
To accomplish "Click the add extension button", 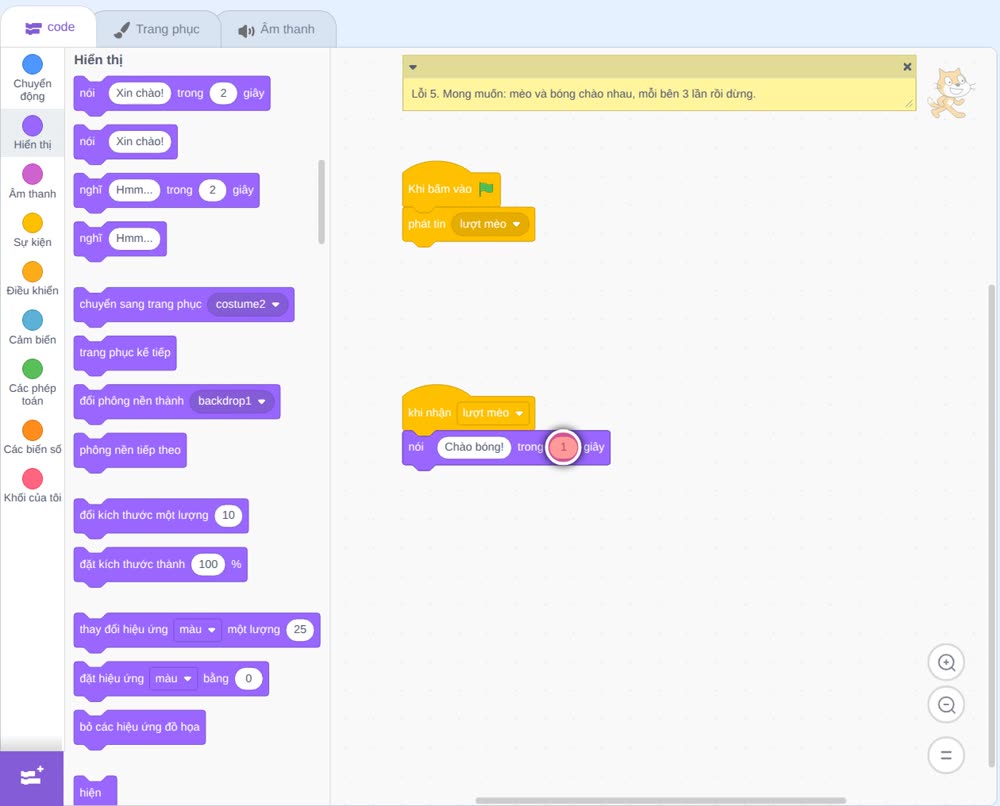I will 32,777.
